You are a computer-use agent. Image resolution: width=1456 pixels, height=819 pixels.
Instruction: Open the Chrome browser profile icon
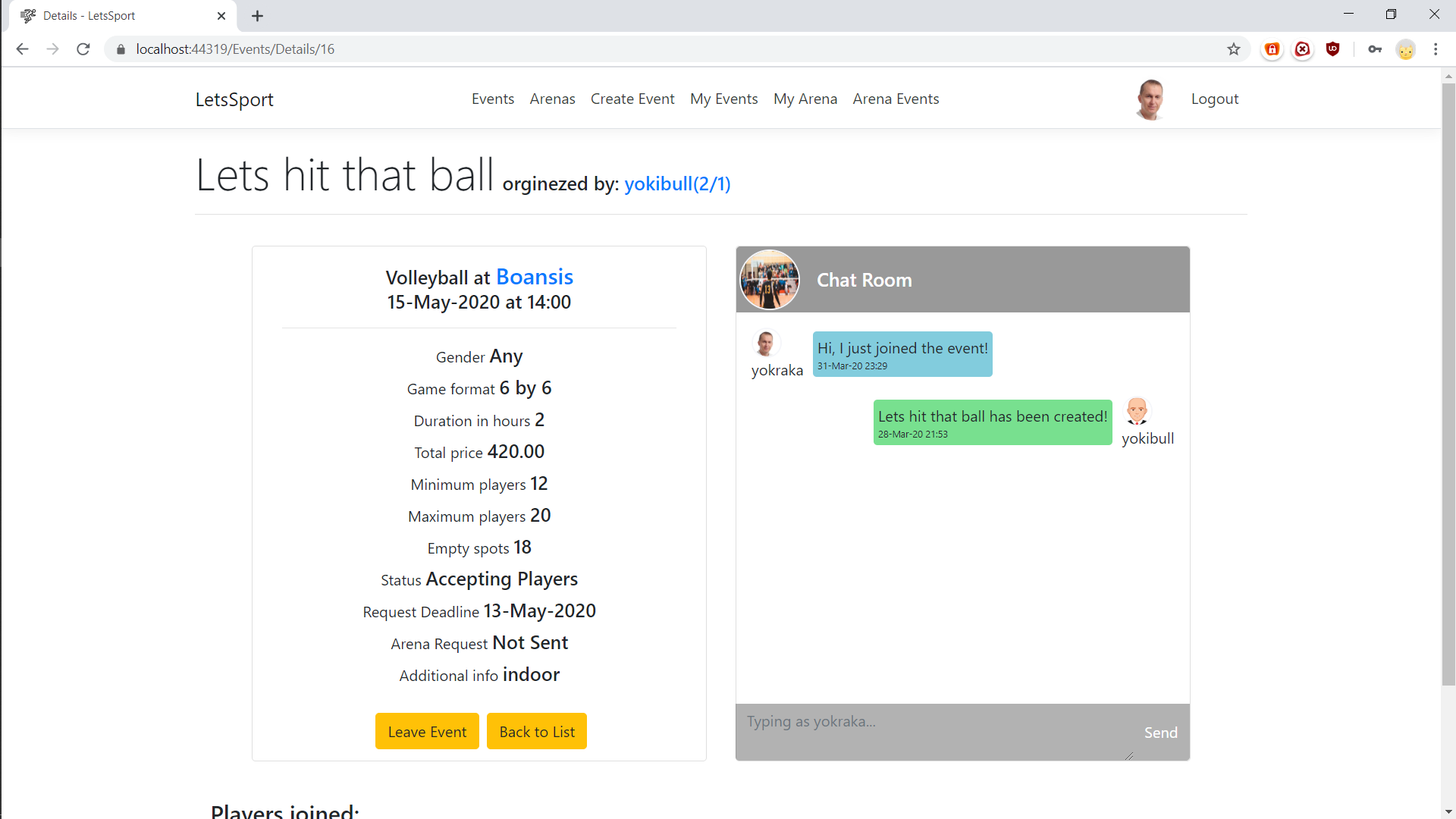pos(1405,49)
